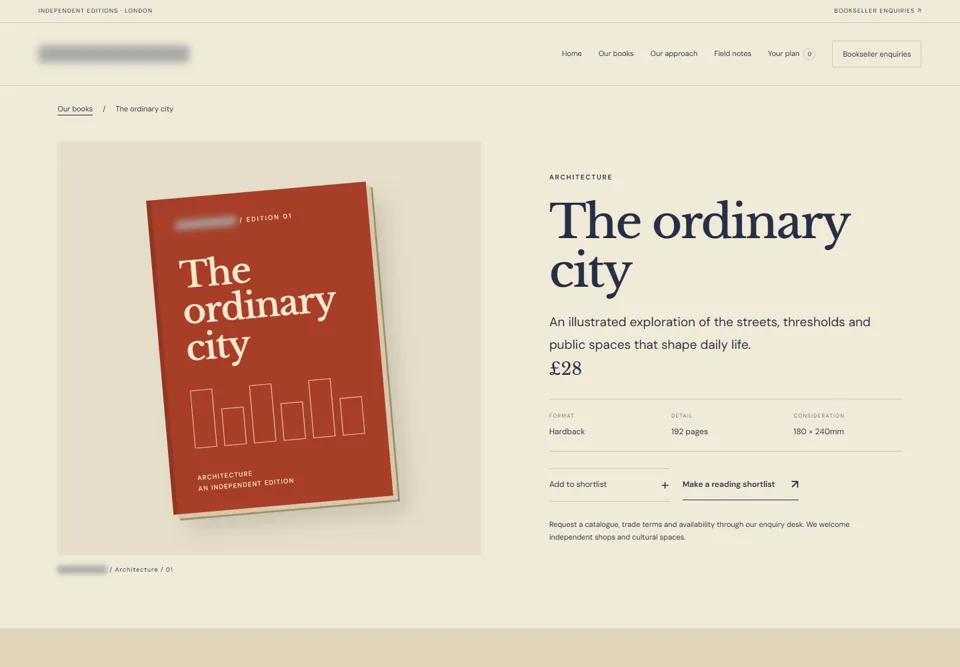Click arrow icon next to reading shortlist
This screenshot has height=667, width=960.
(x=794, y=484)
